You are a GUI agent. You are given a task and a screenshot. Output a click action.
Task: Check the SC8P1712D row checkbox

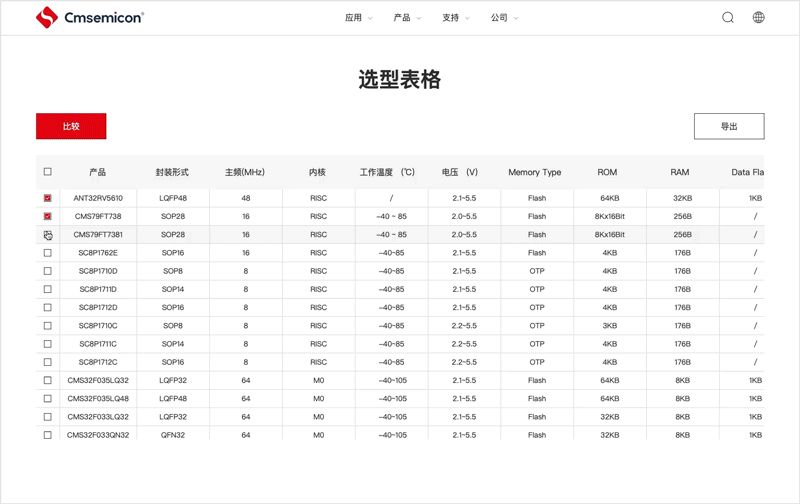[x=47, y=308]
